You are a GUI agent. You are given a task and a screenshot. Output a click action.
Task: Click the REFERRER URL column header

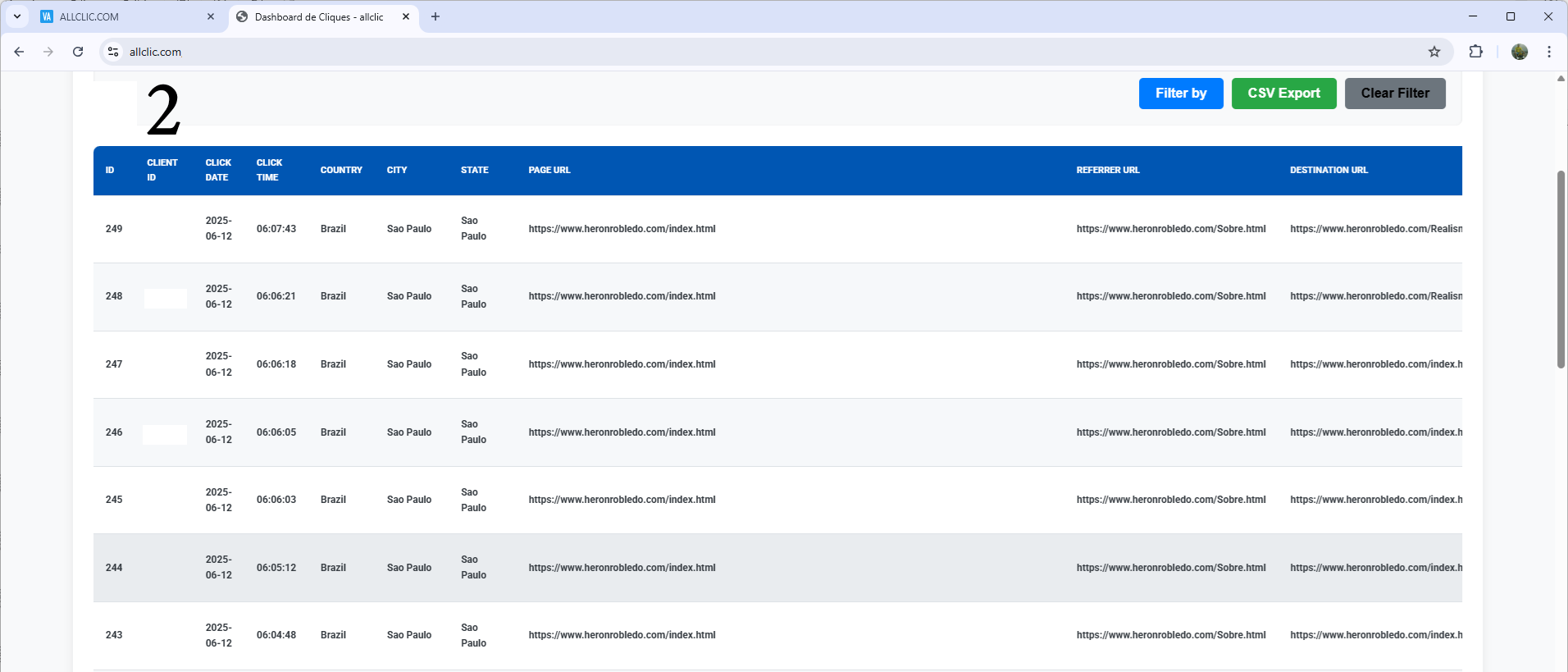1108,171
